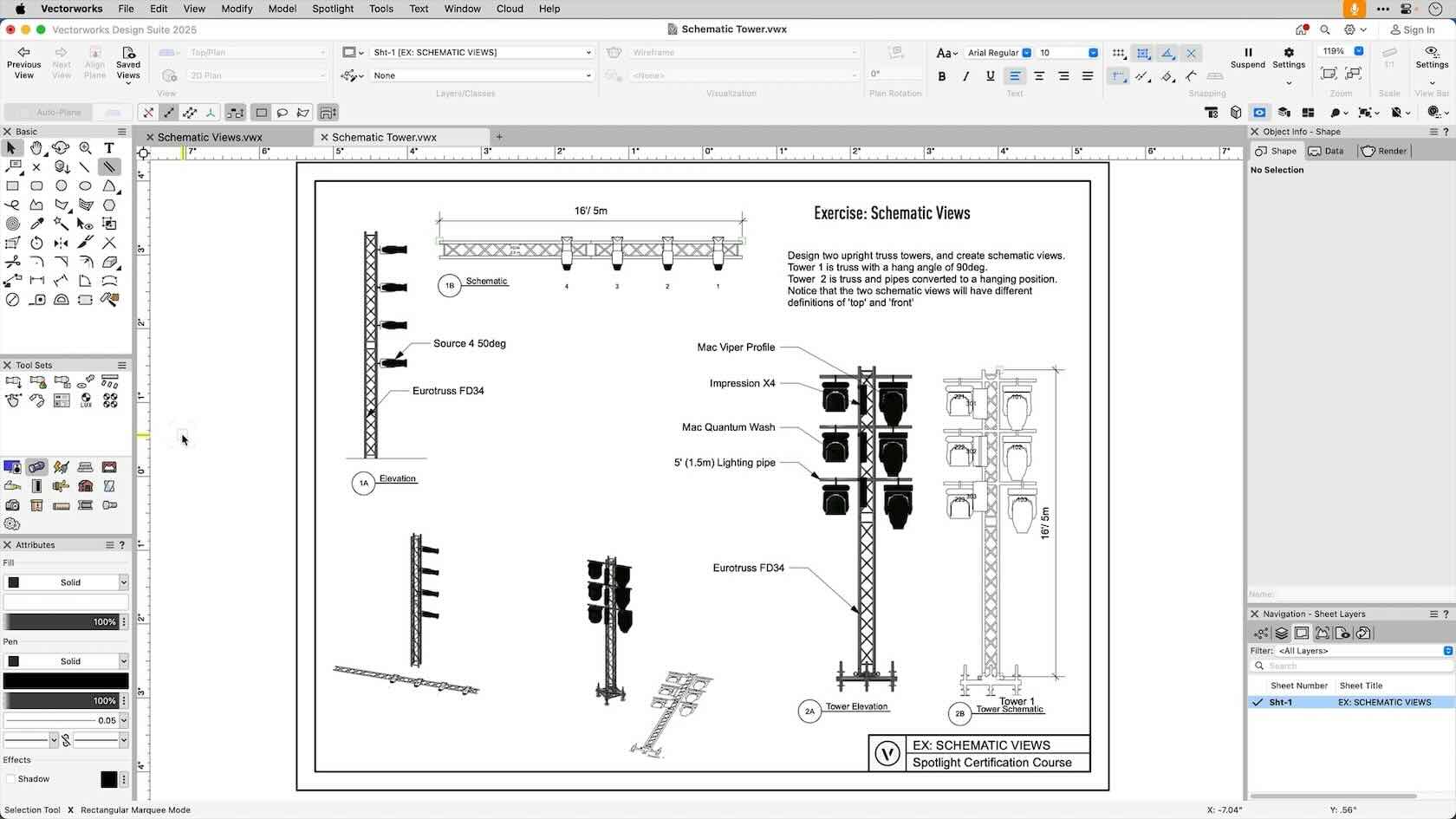Screen dimensions: 1456x819
Task: Open the Data tab in Object Info
Action: pyautogui.click(x=1327, y=151)
